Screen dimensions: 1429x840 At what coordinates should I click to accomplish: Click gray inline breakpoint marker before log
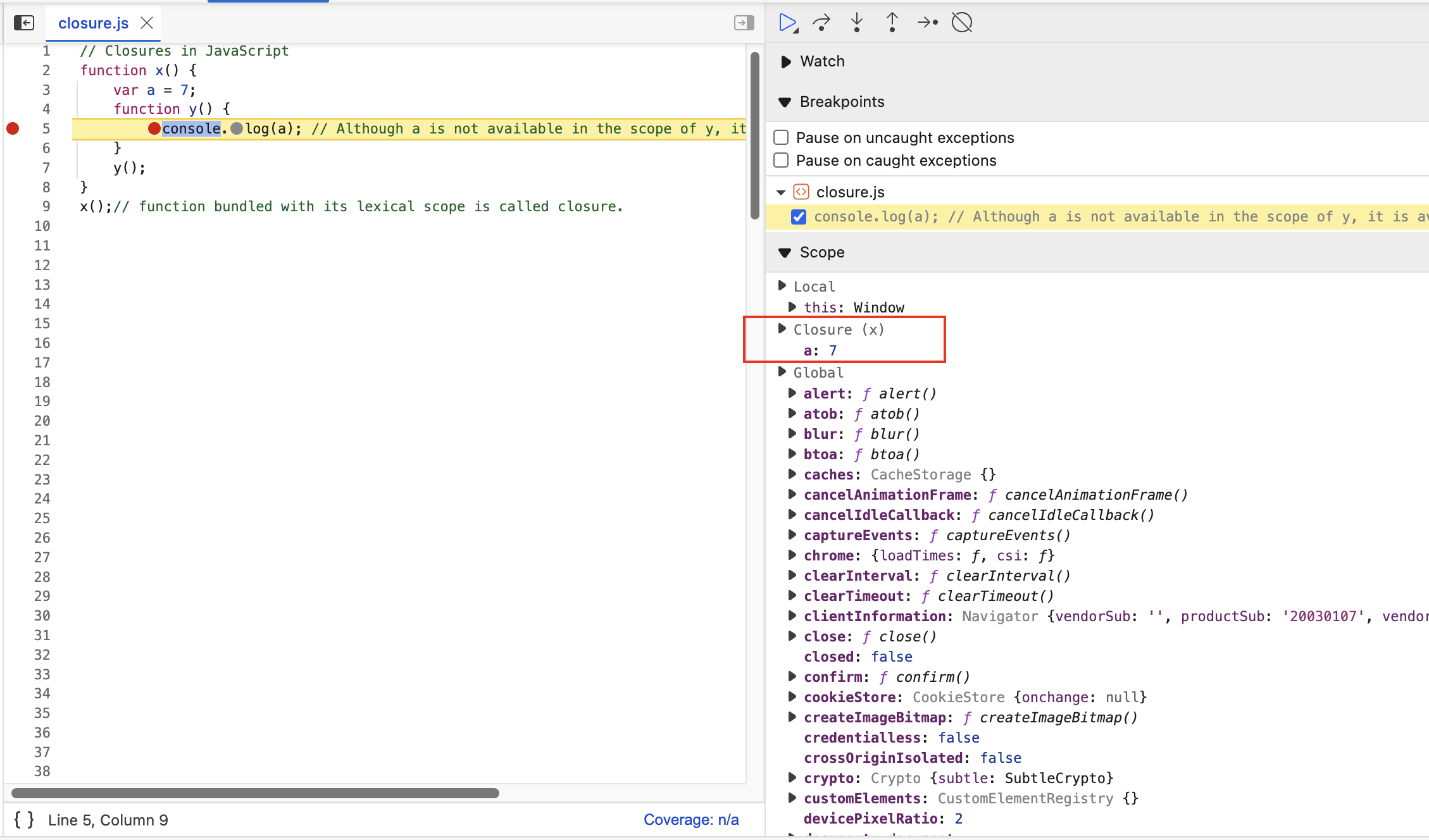pyautogui.click(x=237, y=128)
